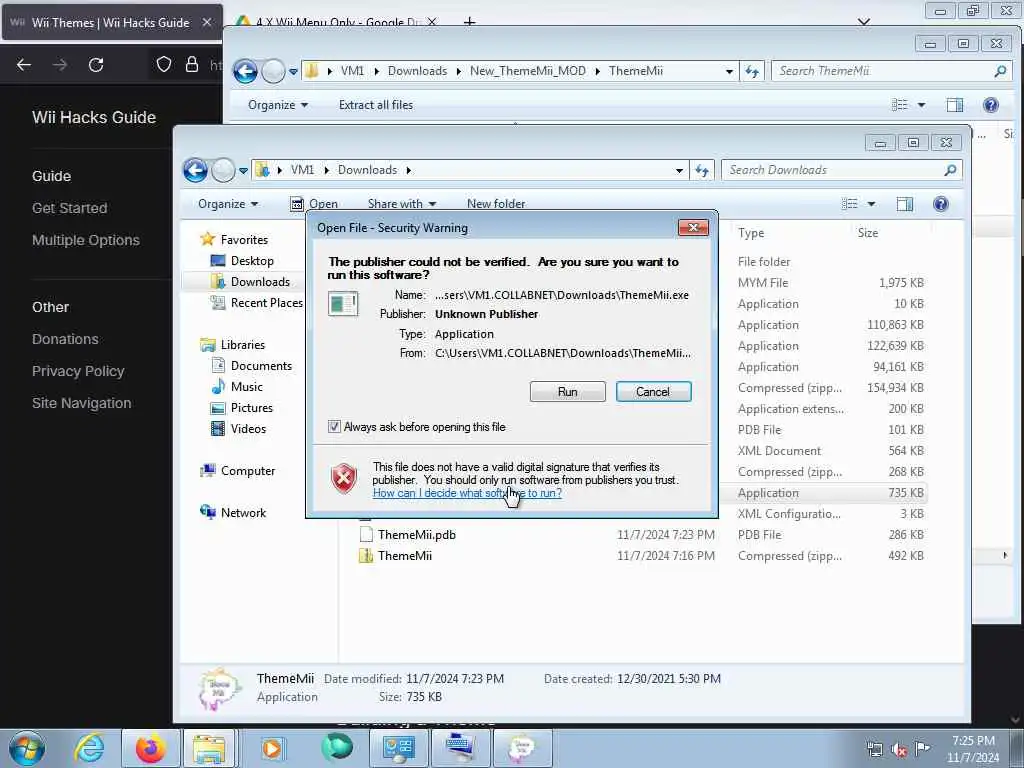Screen dimensions: 1024x768
Task: Open Libraries in navigation pane
Action: 242,345
